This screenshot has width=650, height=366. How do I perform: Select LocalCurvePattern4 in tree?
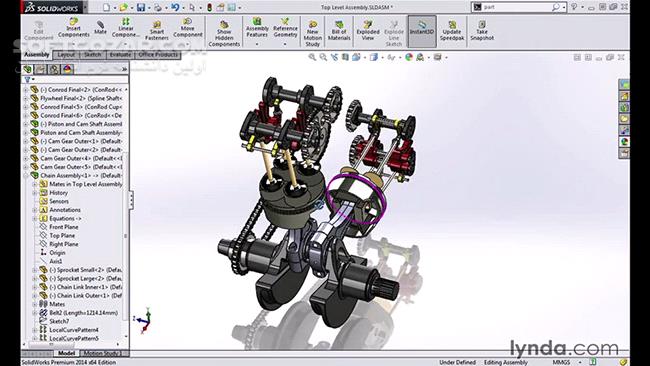coord(74,330)
